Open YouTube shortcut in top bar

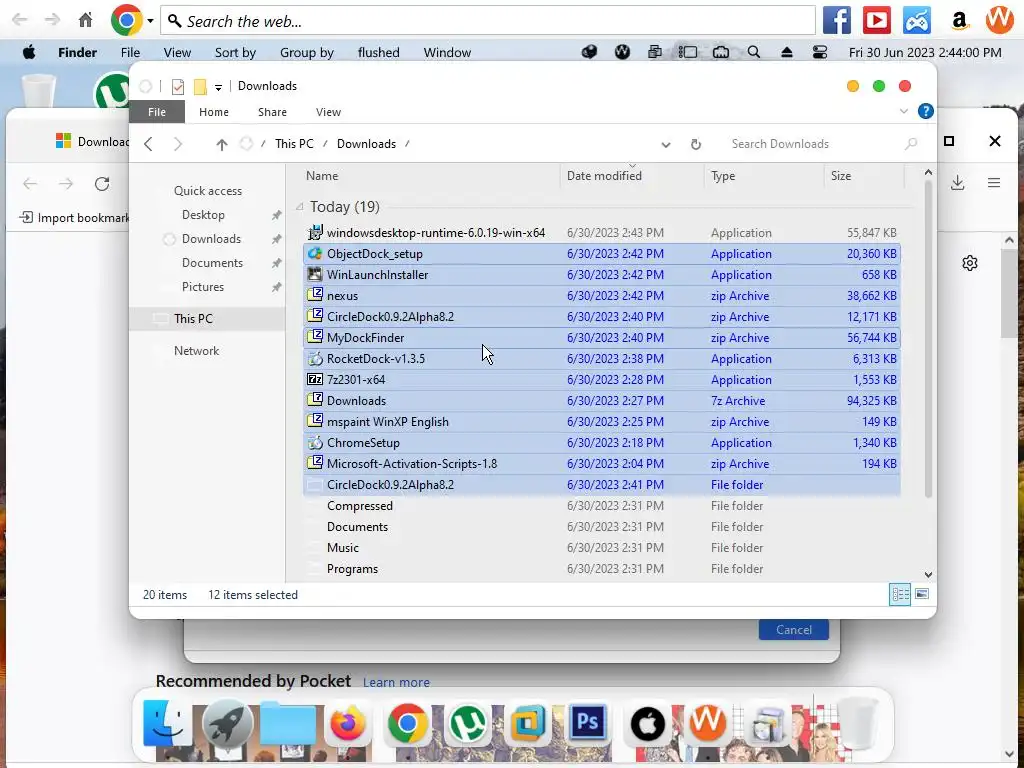tap(876, 21)
